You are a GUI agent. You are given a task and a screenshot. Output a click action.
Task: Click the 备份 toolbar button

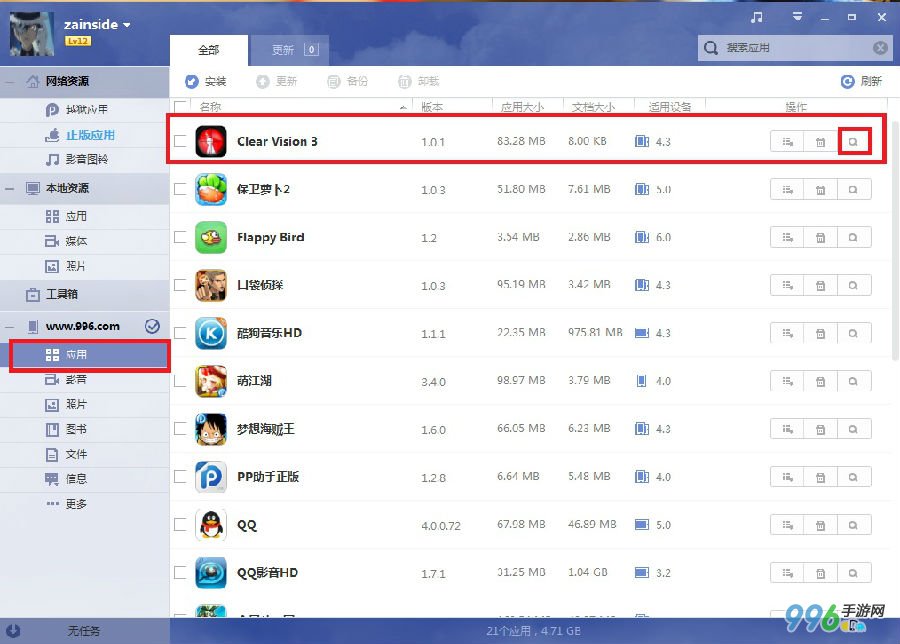tap(348, 82)
